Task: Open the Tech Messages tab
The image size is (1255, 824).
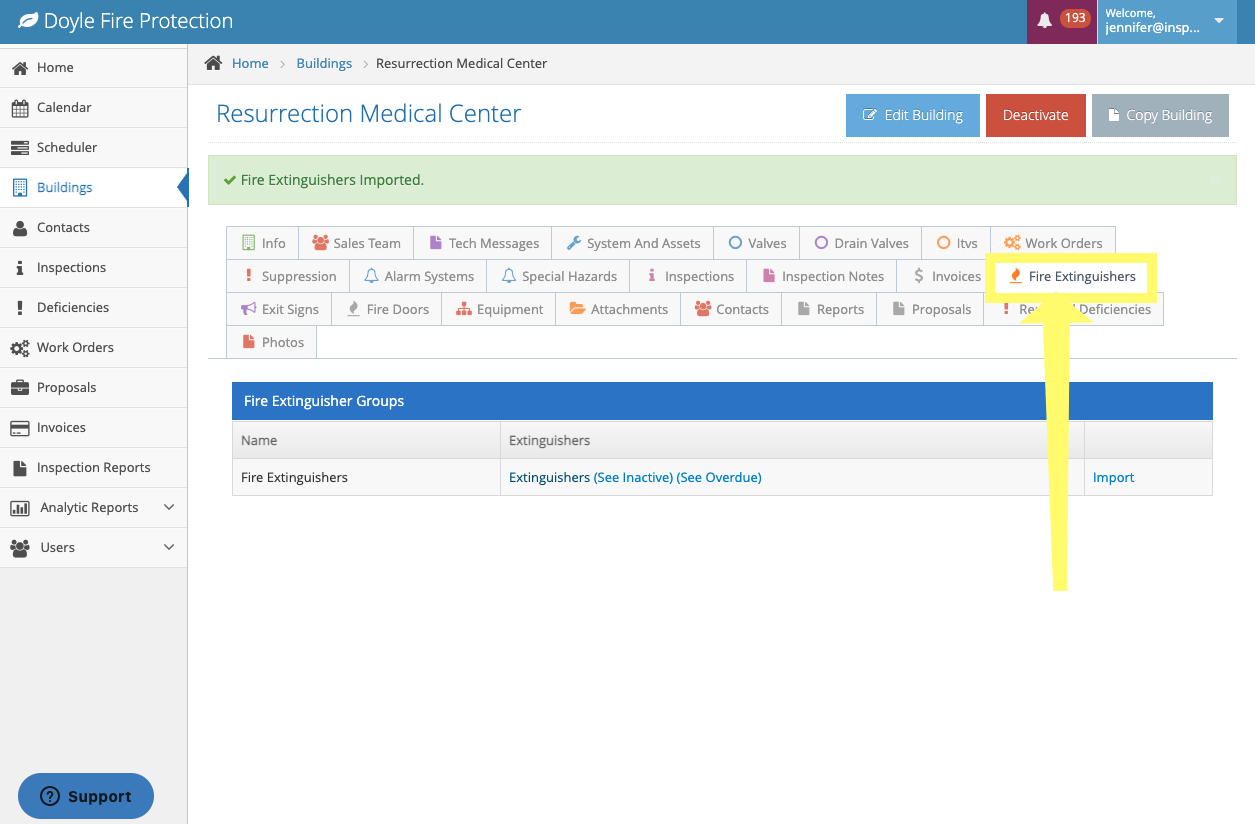Action: pos(483,243)
